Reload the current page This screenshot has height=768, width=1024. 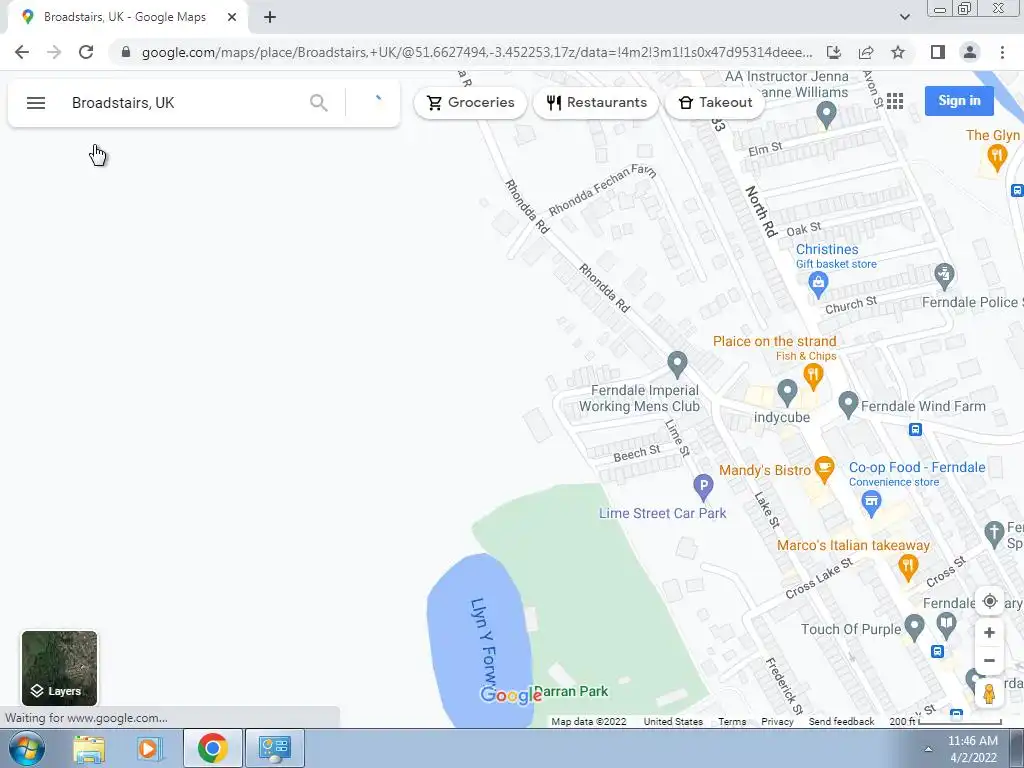tap(86, 52)
